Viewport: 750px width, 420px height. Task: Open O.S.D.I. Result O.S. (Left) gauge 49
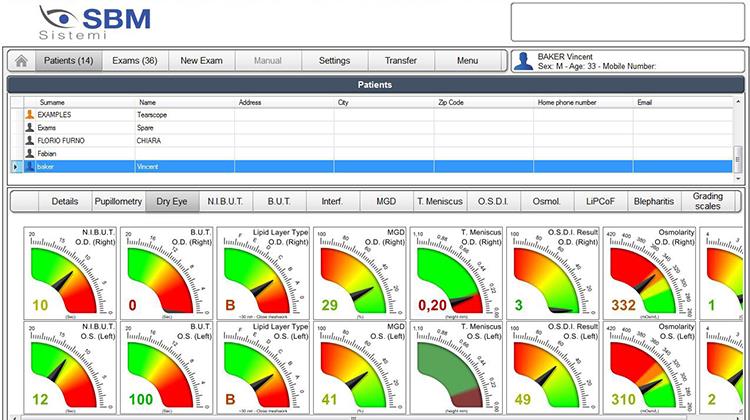[x=553, y=367]
